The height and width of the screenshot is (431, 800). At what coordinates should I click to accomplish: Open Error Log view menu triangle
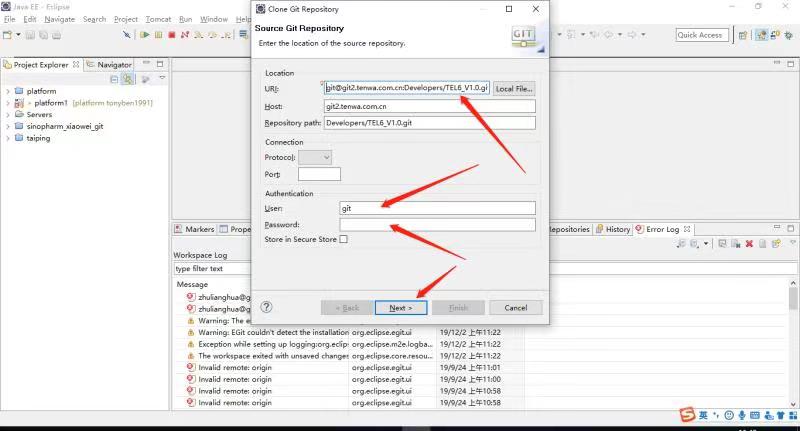point(792,242)
